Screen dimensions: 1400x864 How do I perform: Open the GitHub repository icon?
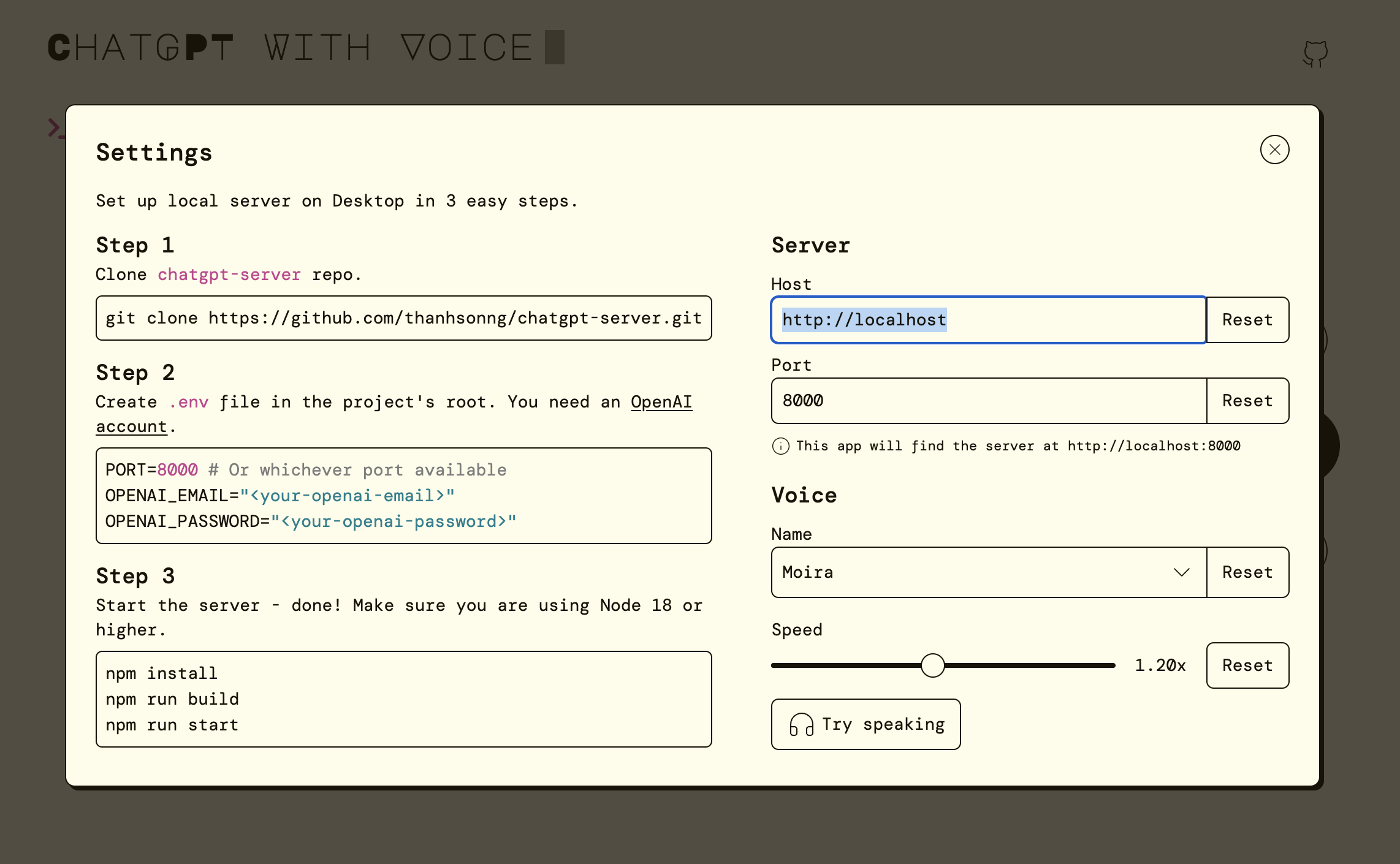(1315, 54)
